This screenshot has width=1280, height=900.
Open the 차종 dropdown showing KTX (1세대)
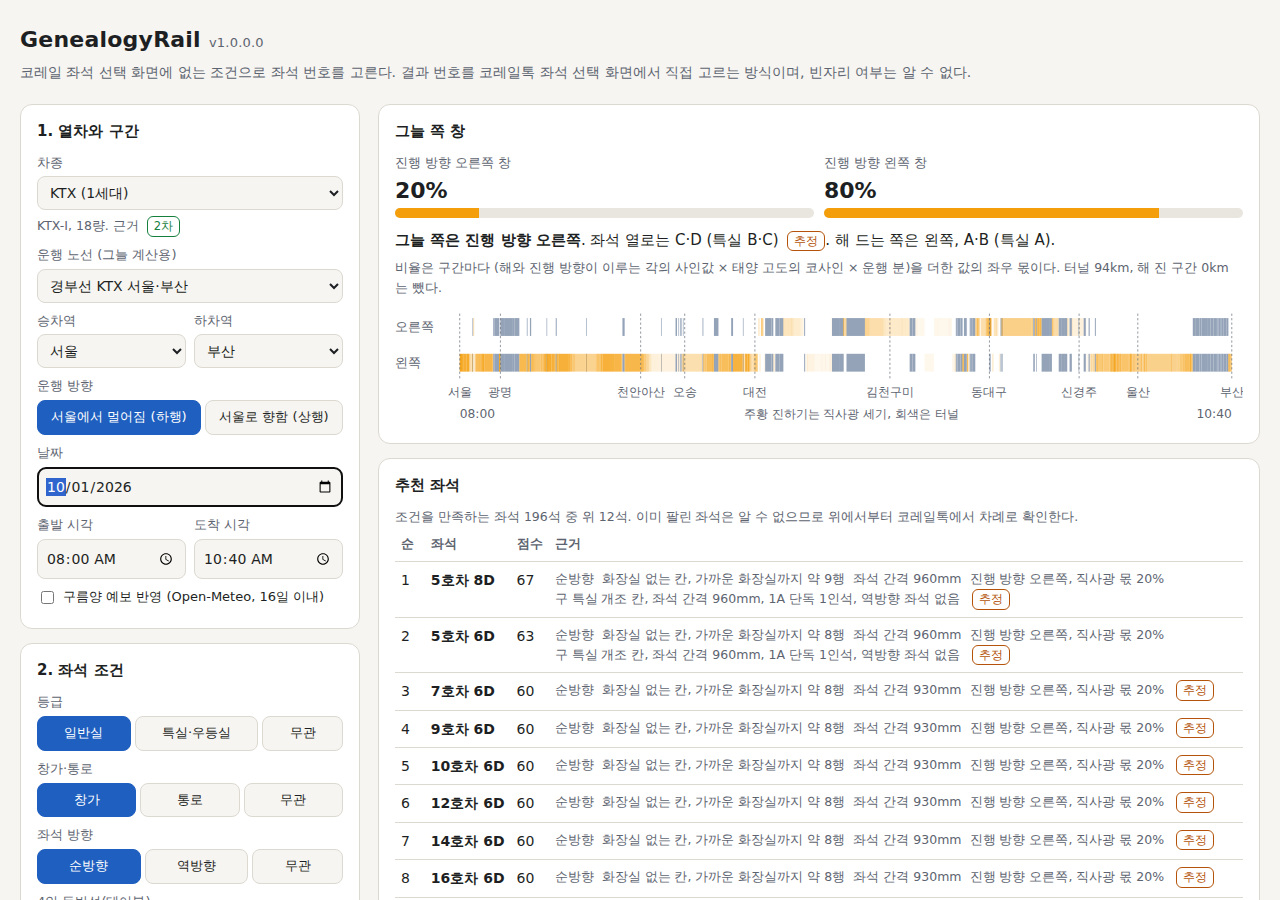(190, 193)
